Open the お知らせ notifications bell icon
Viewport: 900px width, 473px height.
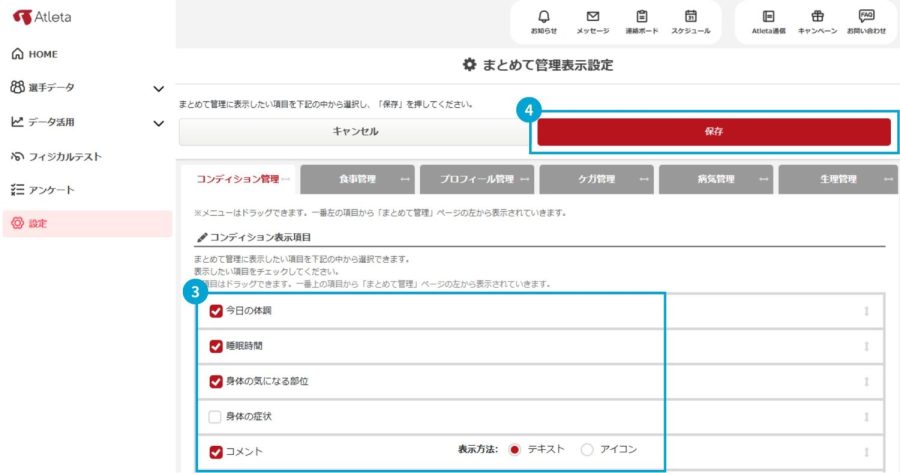tap(544, 17)
